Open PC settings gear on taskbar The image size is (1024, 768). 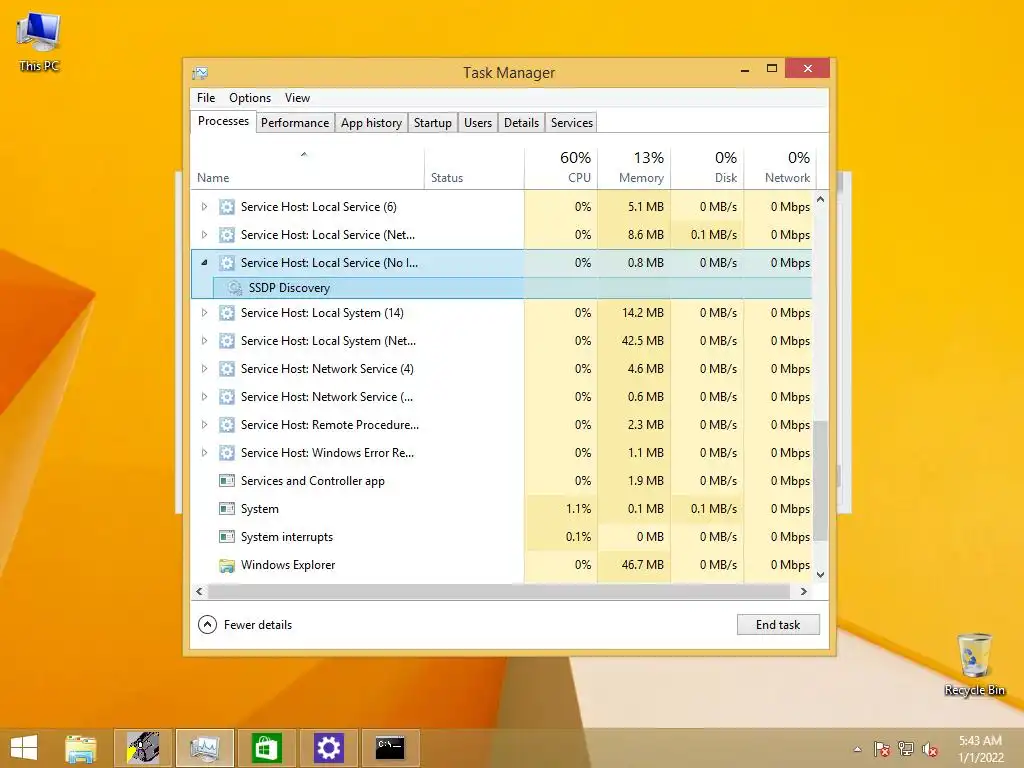tap(328, 748)
